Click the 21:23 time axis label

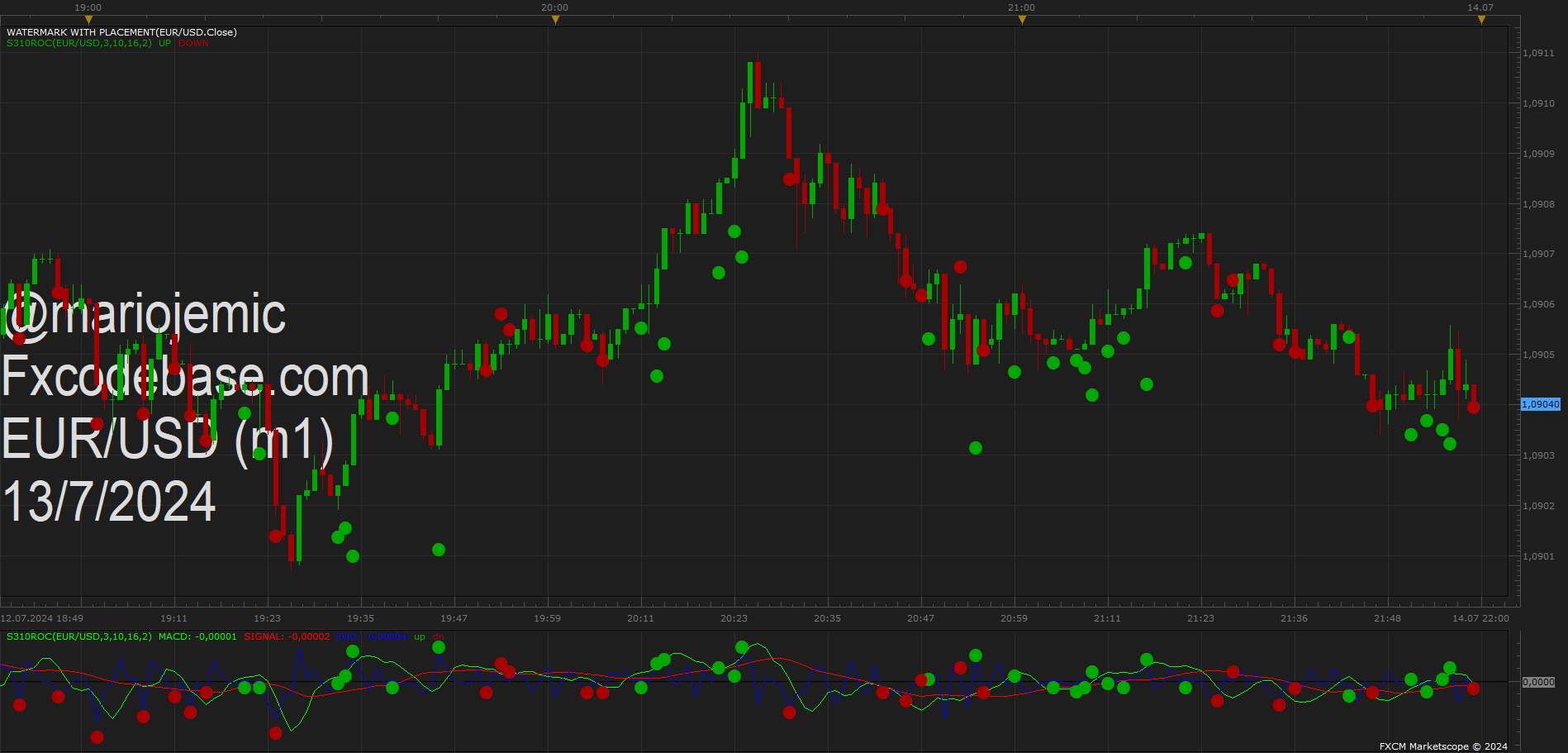click(x=1200, y=618)
